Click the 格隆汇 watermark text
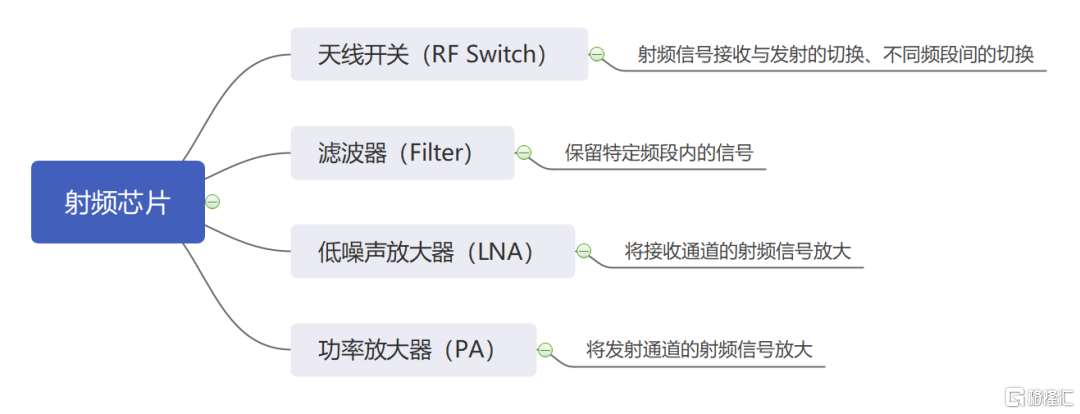Screen dimensions: 1080x414 coord(1050,398)
